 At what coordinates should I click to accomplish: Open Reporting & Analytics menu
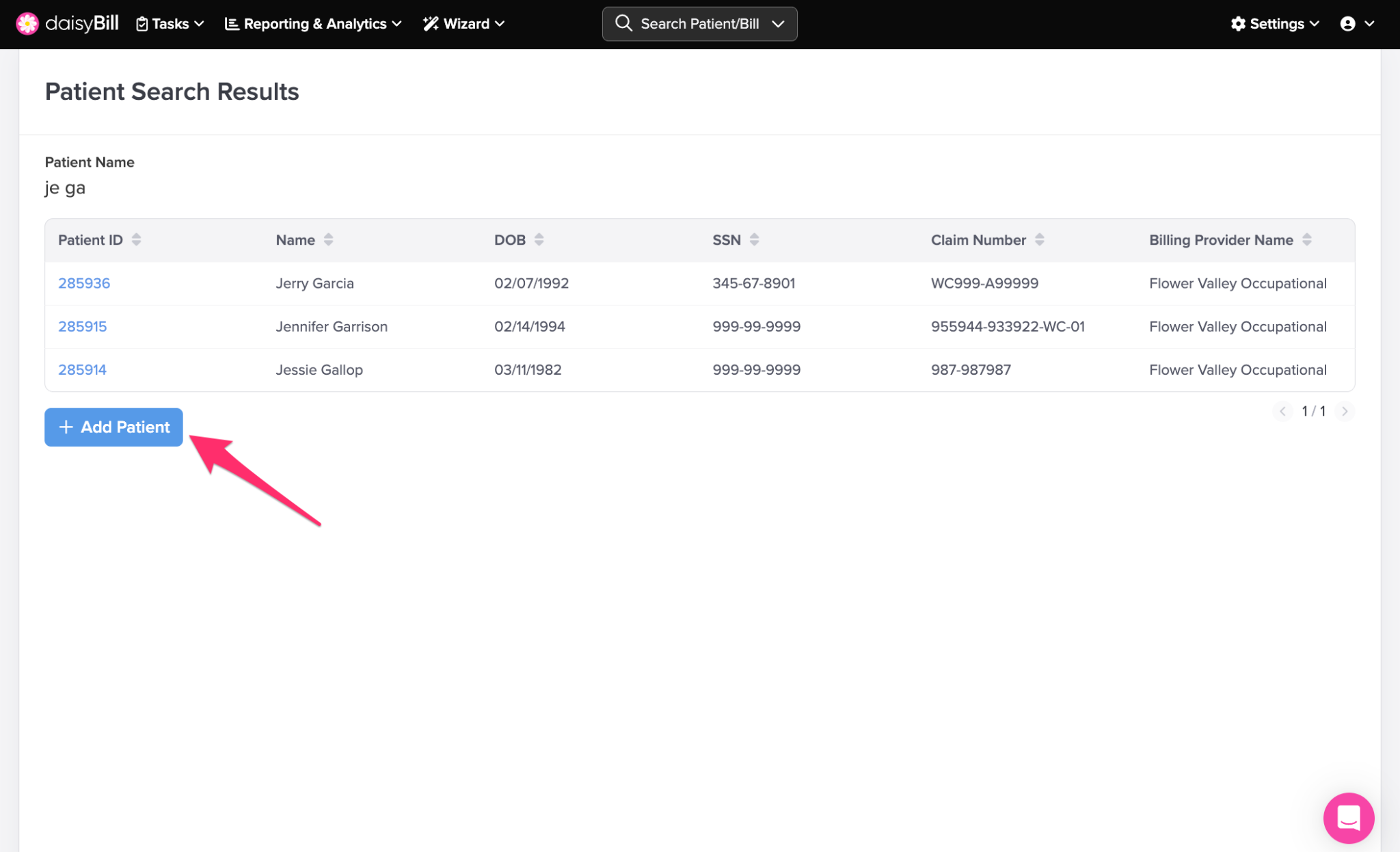(x=313, y=24)
